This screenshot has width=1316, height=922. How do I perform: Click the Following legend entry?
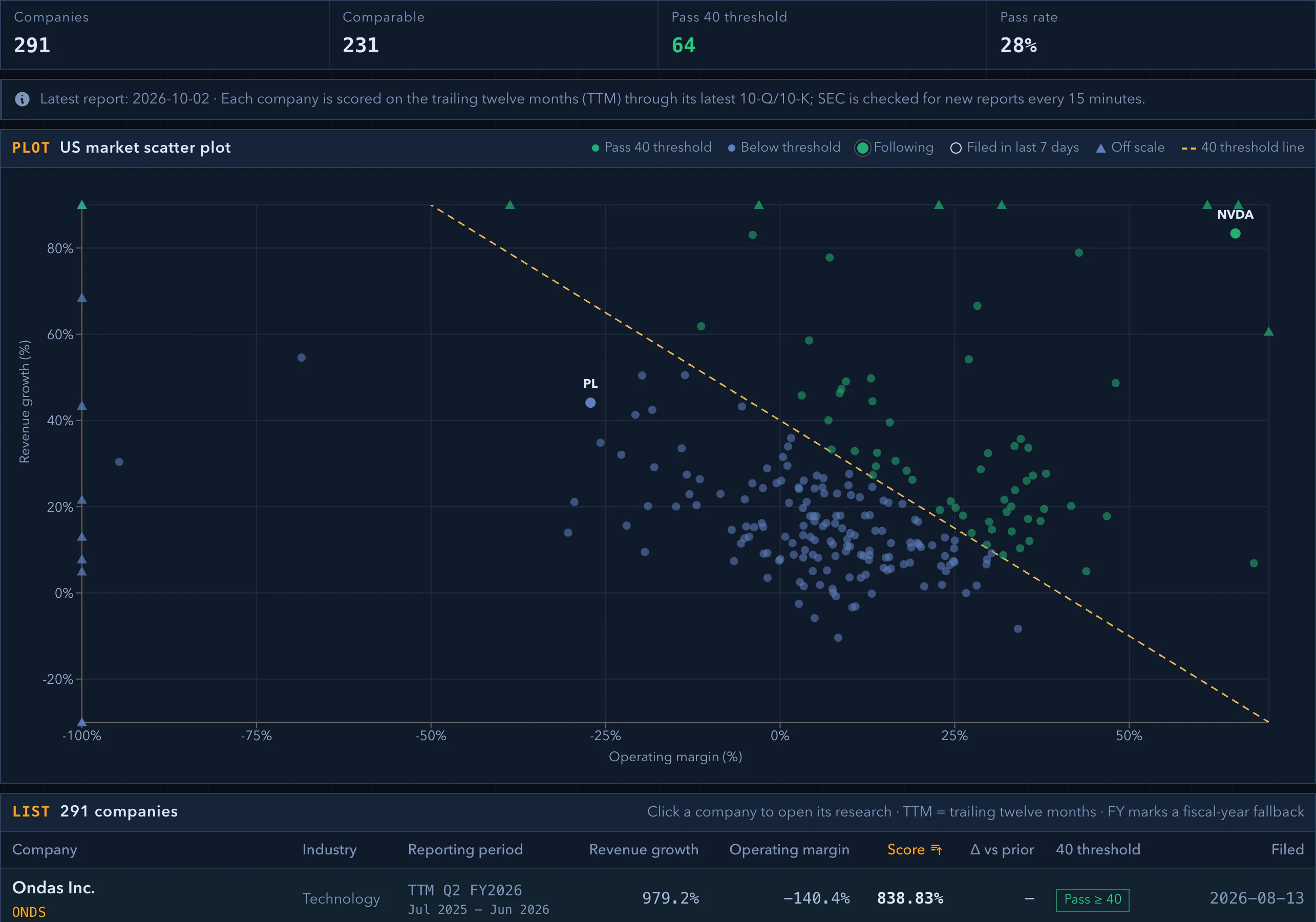click(894, 148)
